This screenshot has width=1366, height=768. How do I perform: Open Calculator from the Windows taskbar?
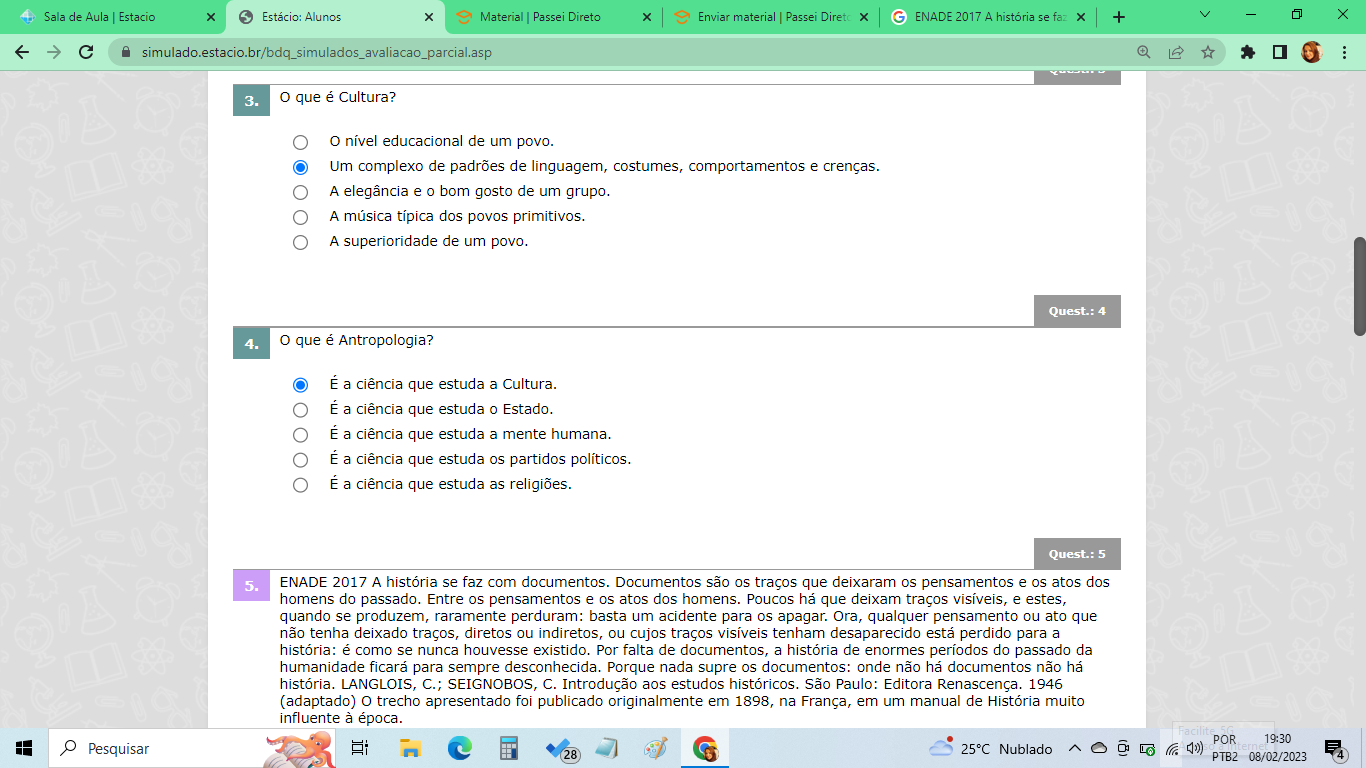(x=509, y=748)
